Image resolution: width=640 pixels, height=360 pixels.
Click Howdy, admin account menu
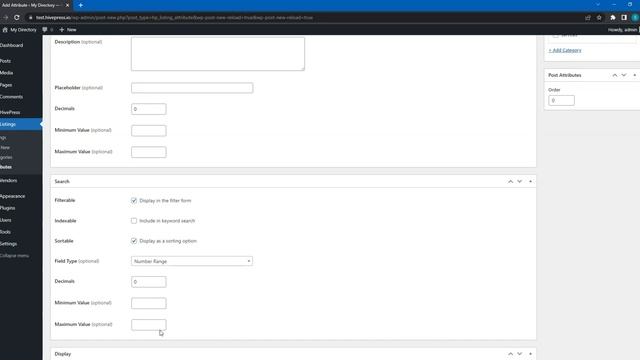(622, 30)
